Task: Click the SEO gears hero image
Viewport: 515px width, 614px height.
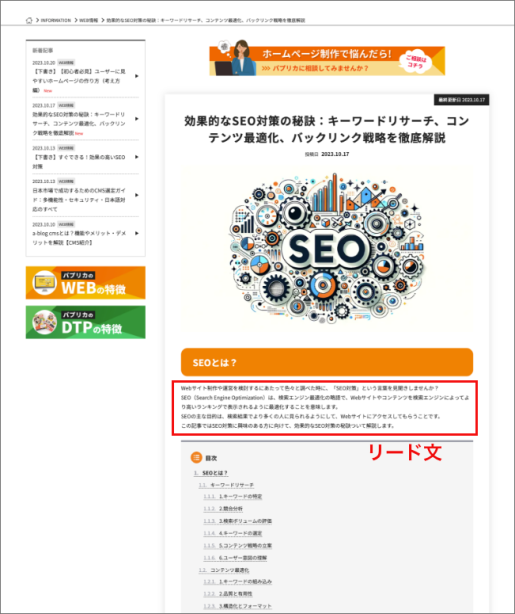Action: pyautogui.click(x=327, y=249)
